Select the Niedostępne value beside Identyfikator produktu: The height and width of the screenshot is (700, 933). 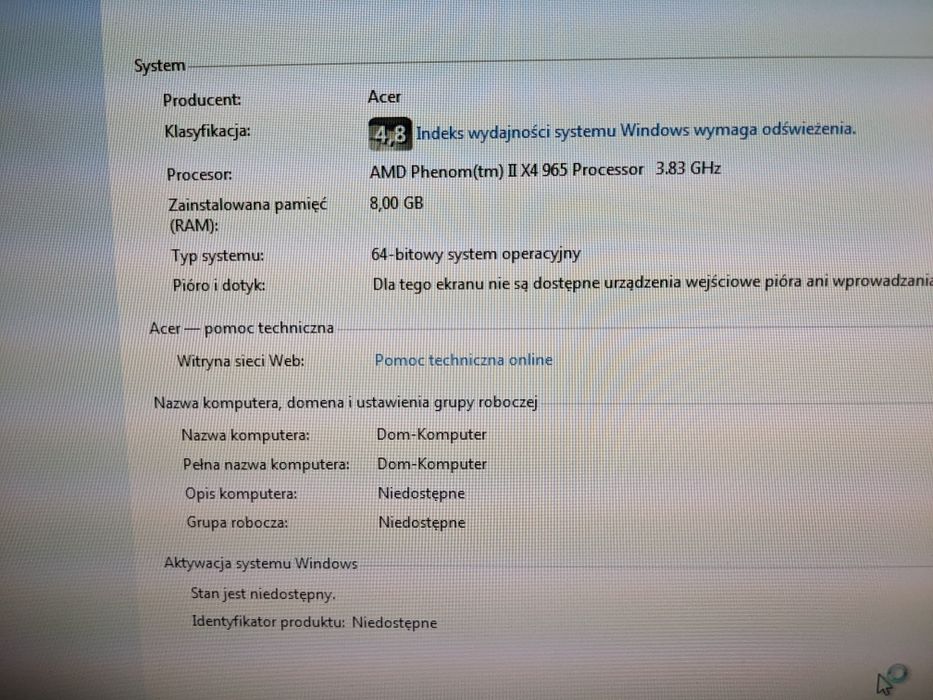pyautogui.click(x=395, y=623)
